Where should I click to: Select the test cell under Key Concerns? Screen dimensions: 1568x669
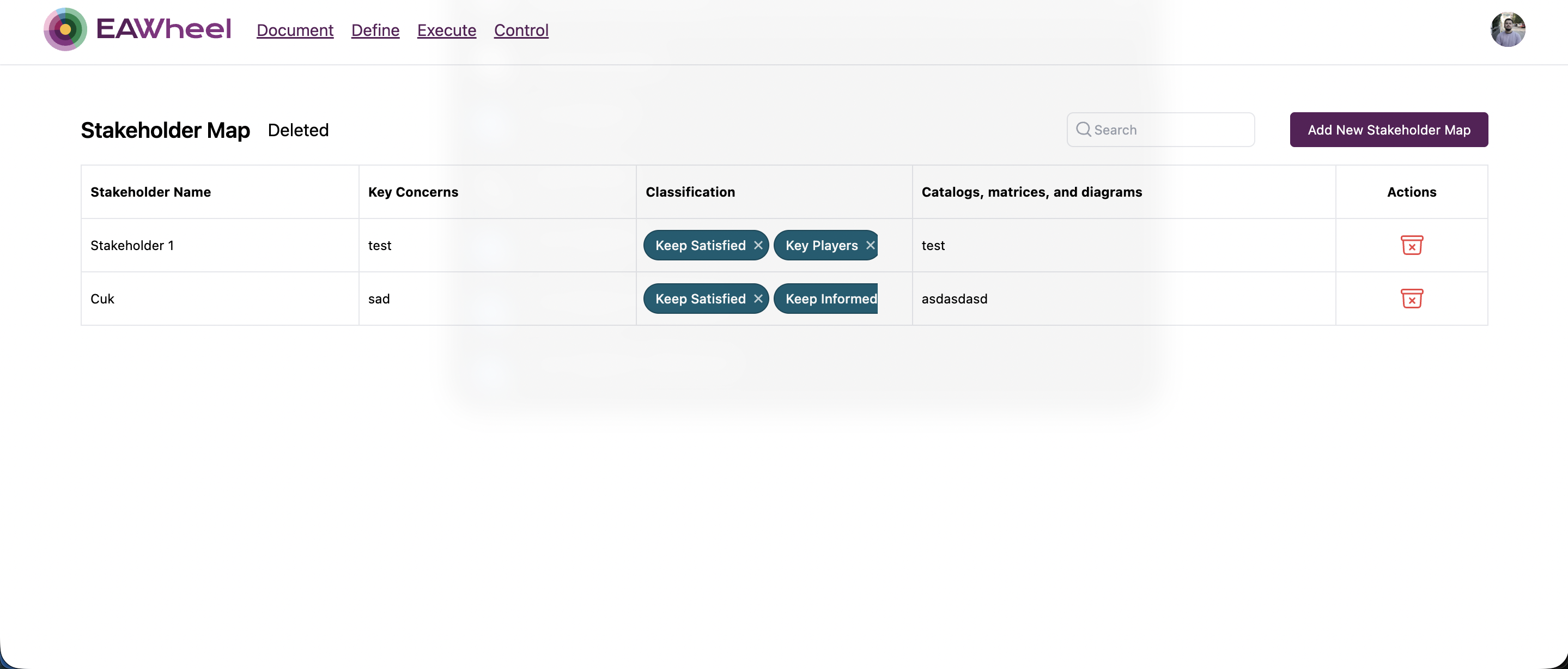click(x=380, y=245)
